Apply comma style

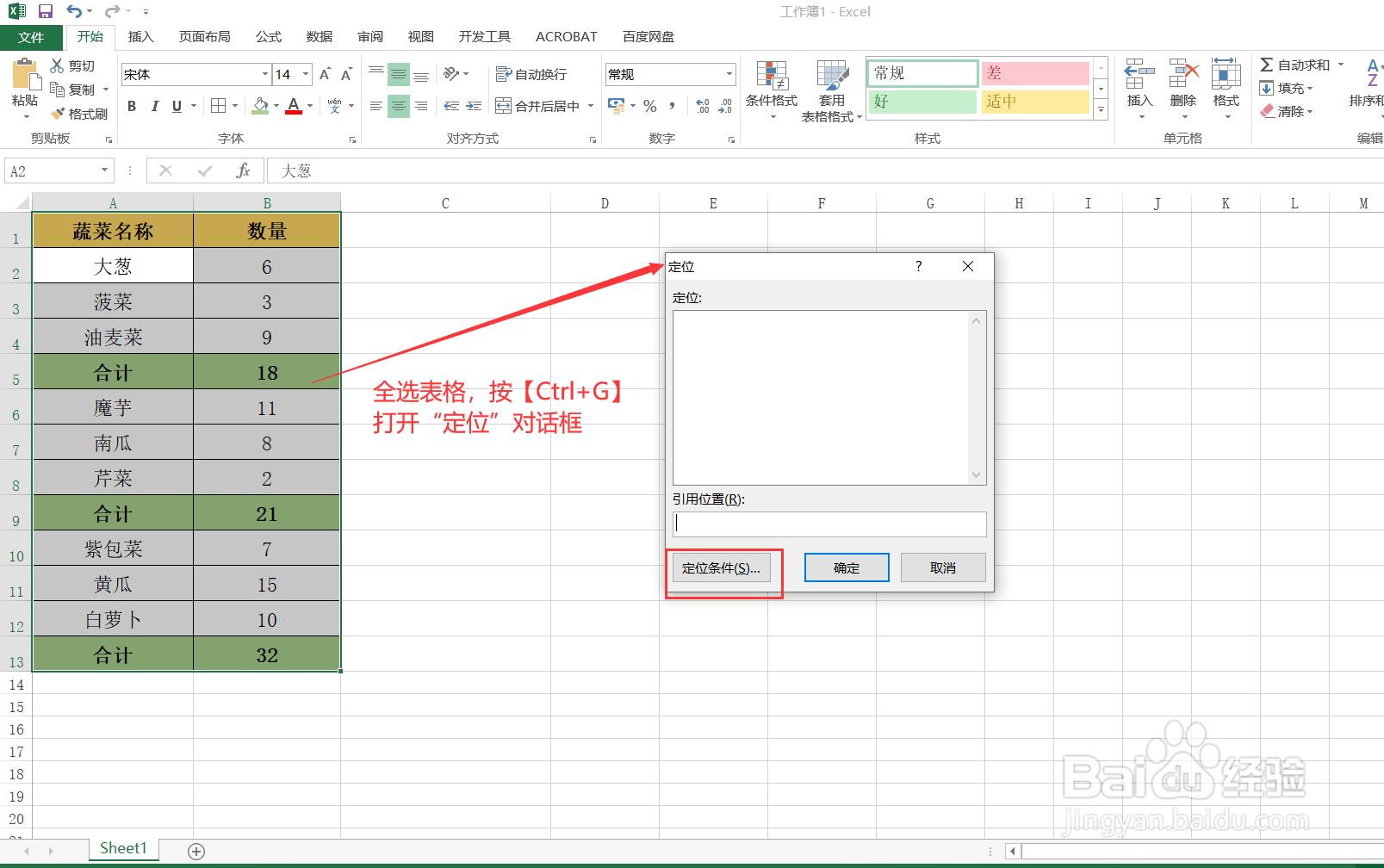tap(673, 106)
